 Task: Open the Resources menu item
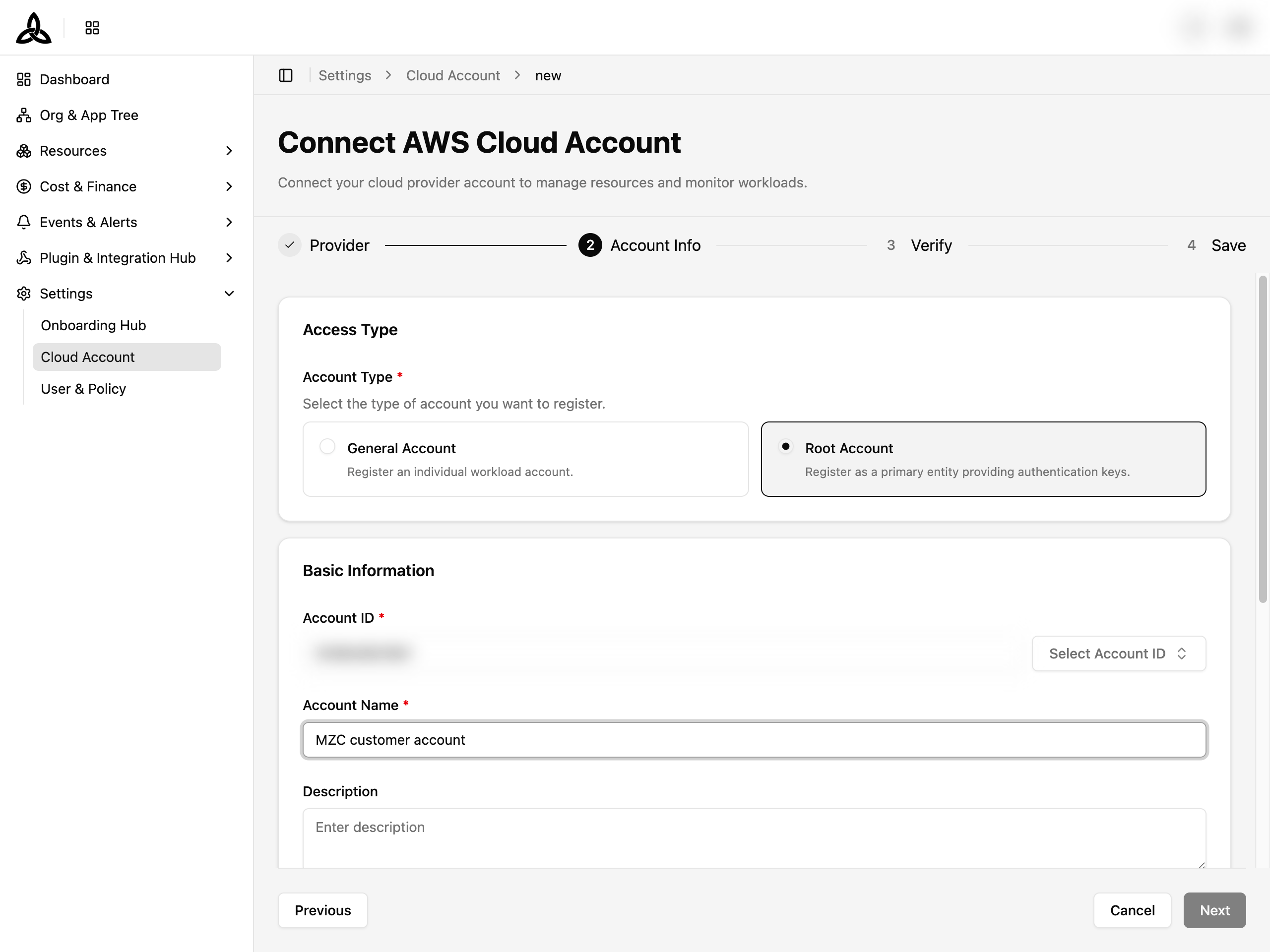(x=73, y=150)
